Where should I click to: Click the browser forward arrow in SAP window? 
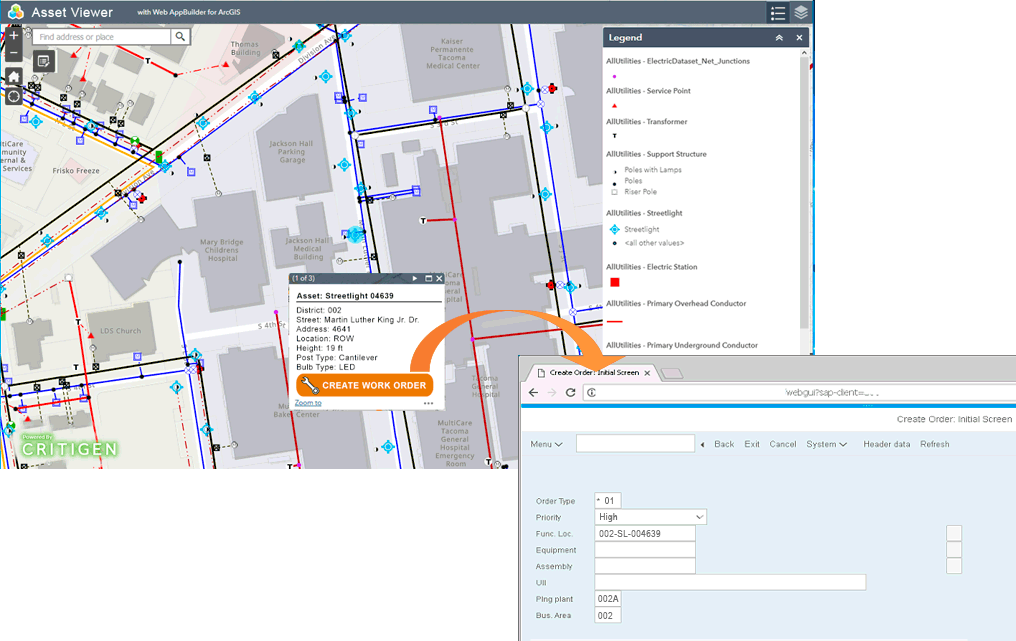tap(552, 393)
